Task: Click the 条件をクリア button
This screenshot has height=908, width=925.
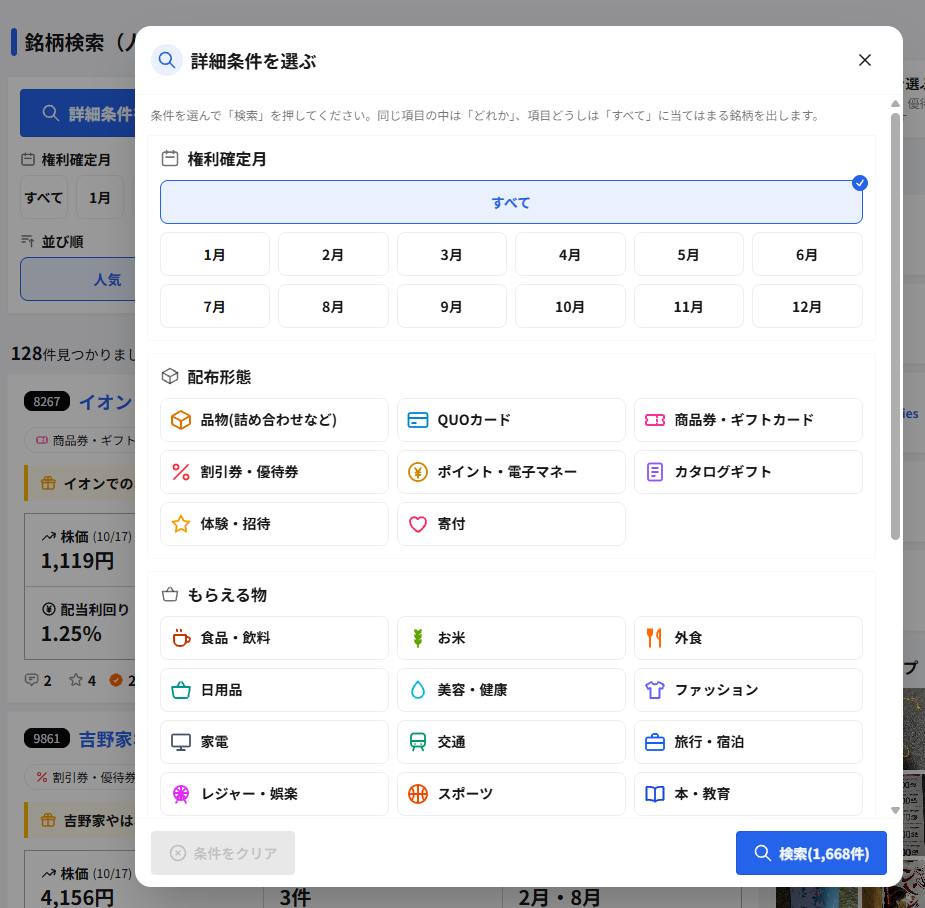Action: [x=223, y=853]
